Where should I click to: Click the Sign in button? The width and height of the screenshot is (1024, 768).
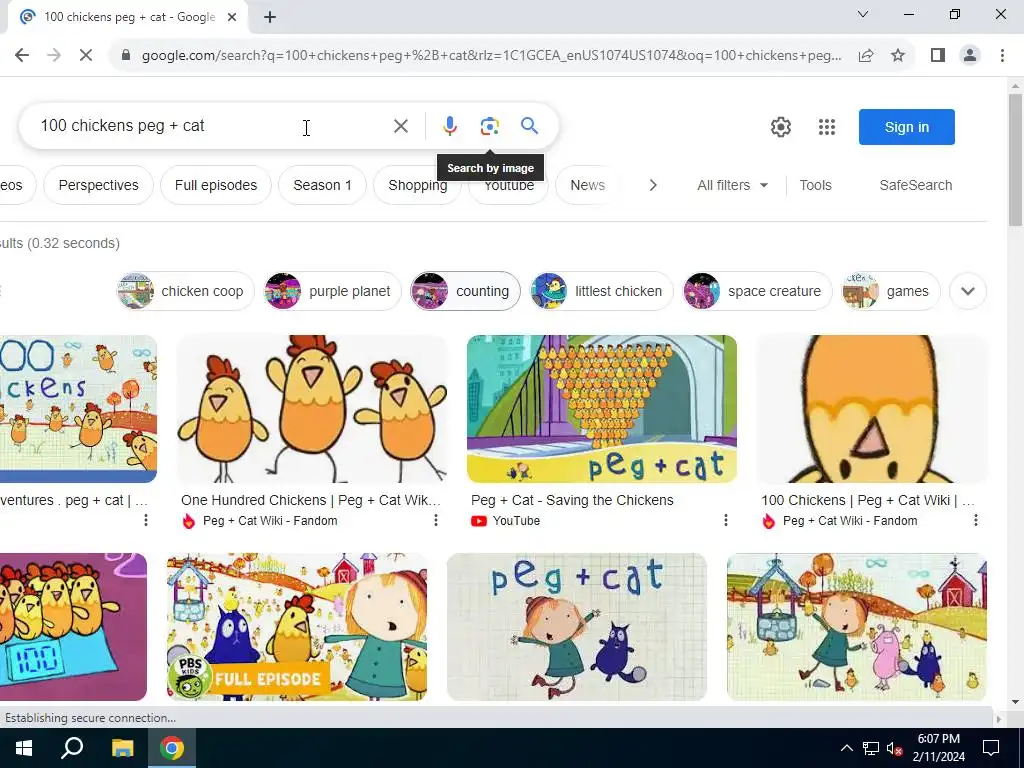906,127
